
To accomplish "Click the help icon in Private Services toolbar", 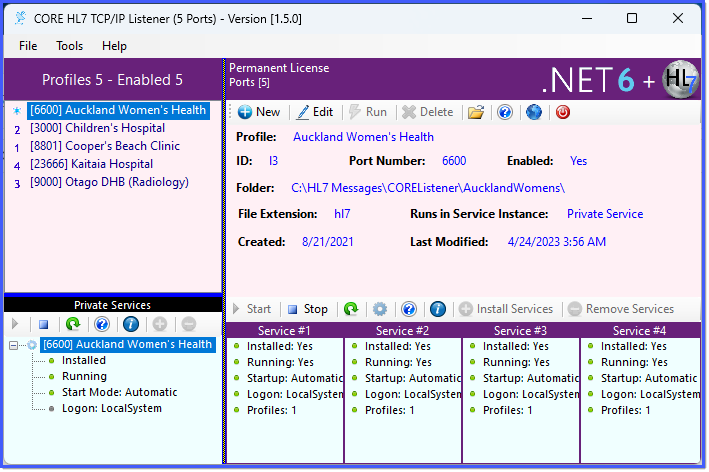I will 102,324.
